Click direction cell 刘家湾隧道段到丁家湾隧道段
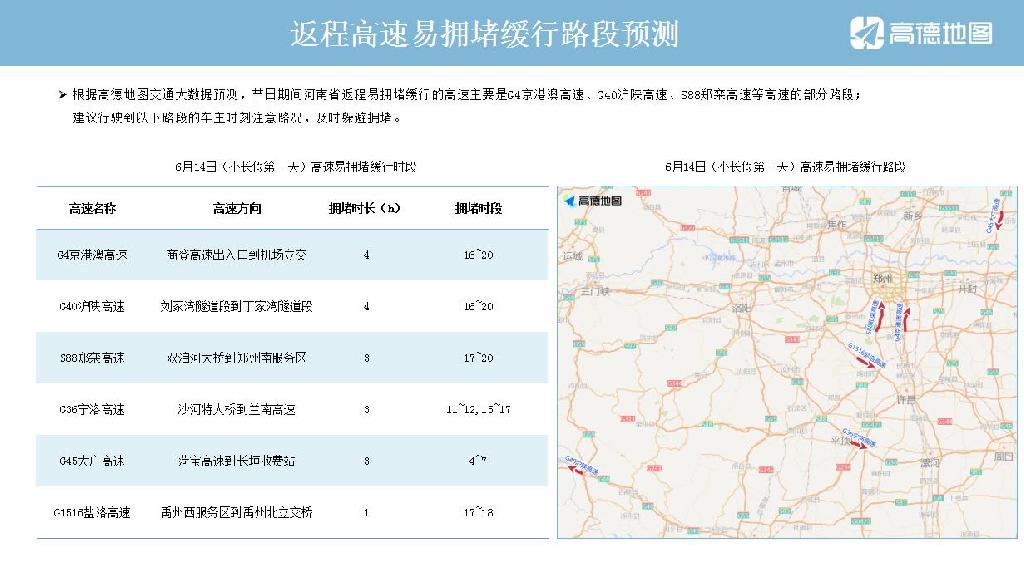The image size is (1024, 575). [236, 306]
